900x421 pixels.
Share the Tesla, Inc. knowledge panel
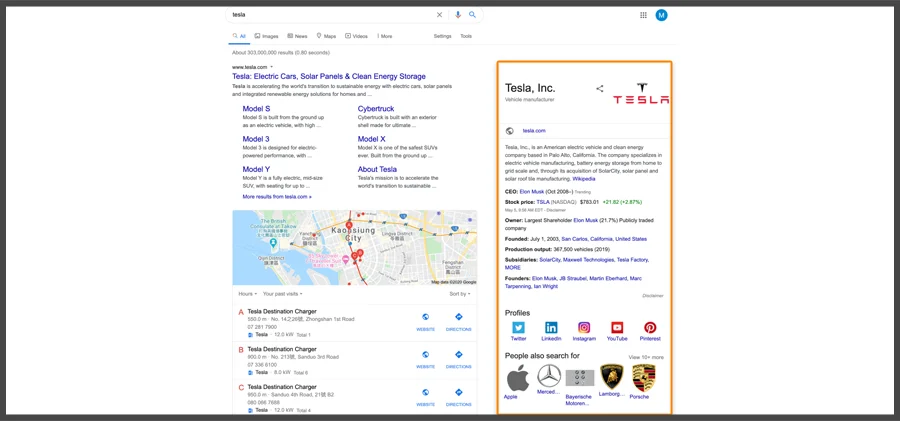point(600,88)
